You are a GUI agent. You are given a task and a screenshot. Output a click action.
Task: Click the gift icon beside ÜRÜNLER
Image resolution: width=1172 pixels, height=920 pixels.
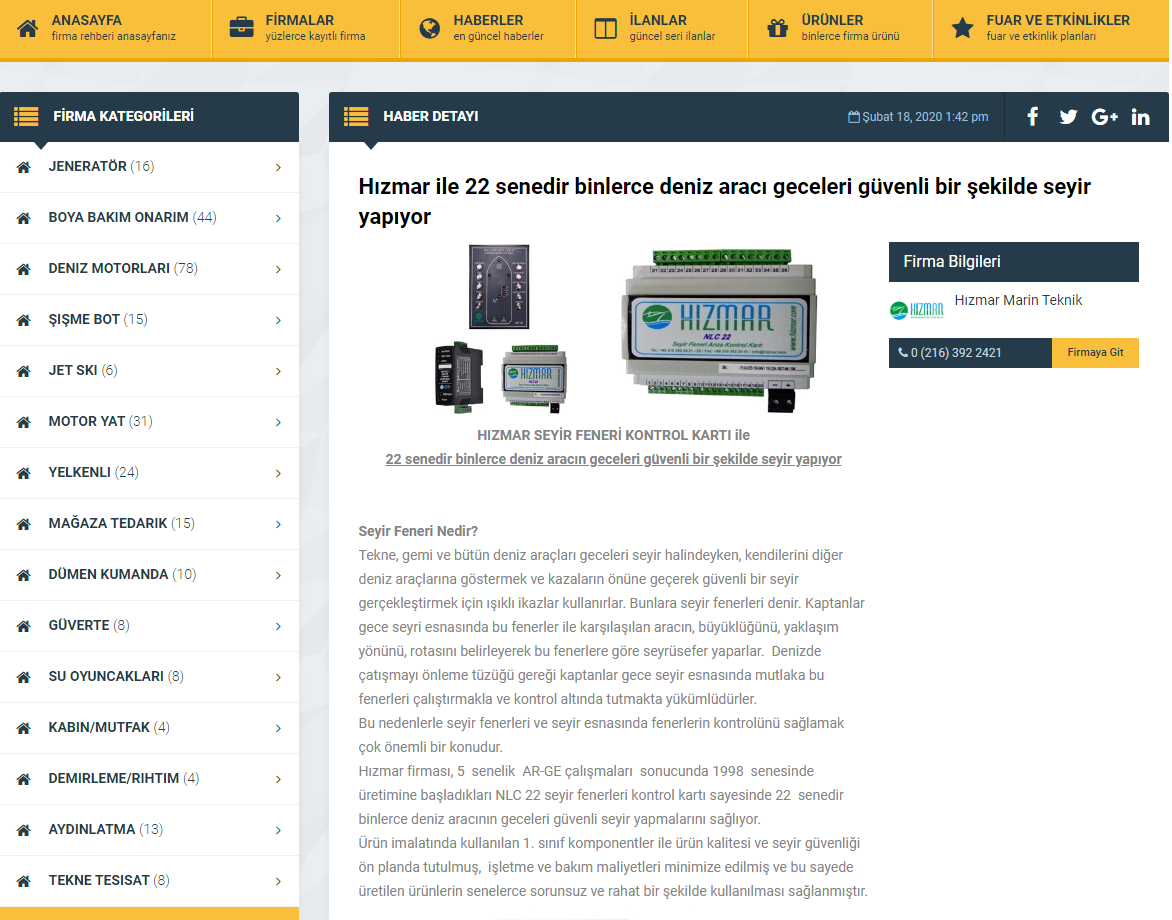pyautogui.click(x=777, y=28)
